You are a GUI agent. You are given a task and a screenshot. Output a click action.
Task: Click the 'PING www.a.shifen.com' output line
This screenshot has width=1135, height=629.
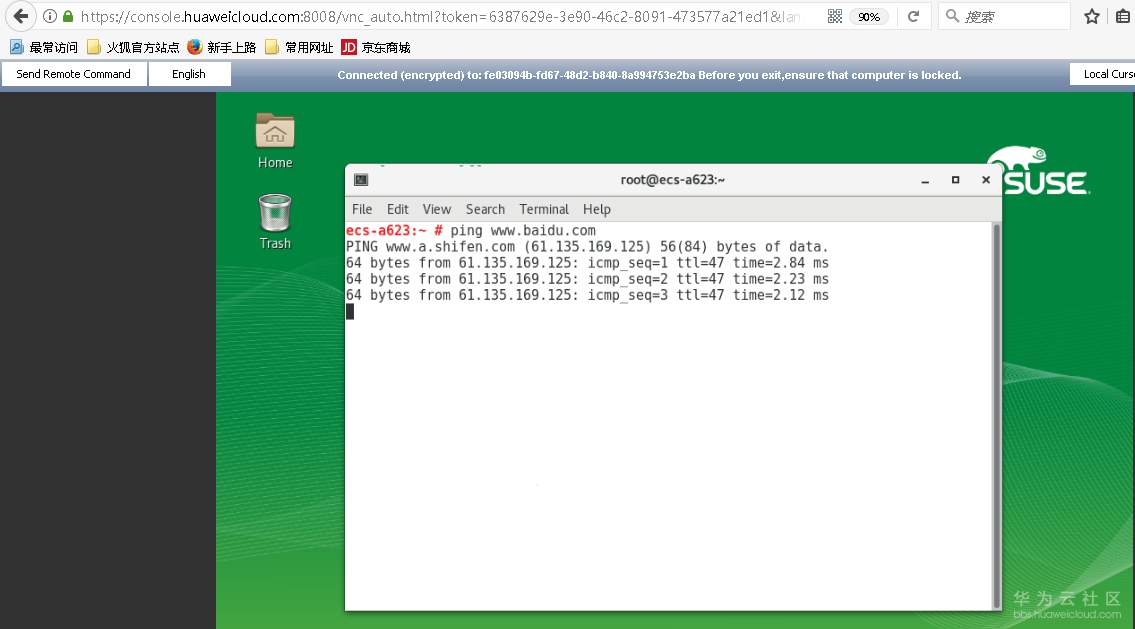point(587,247)
